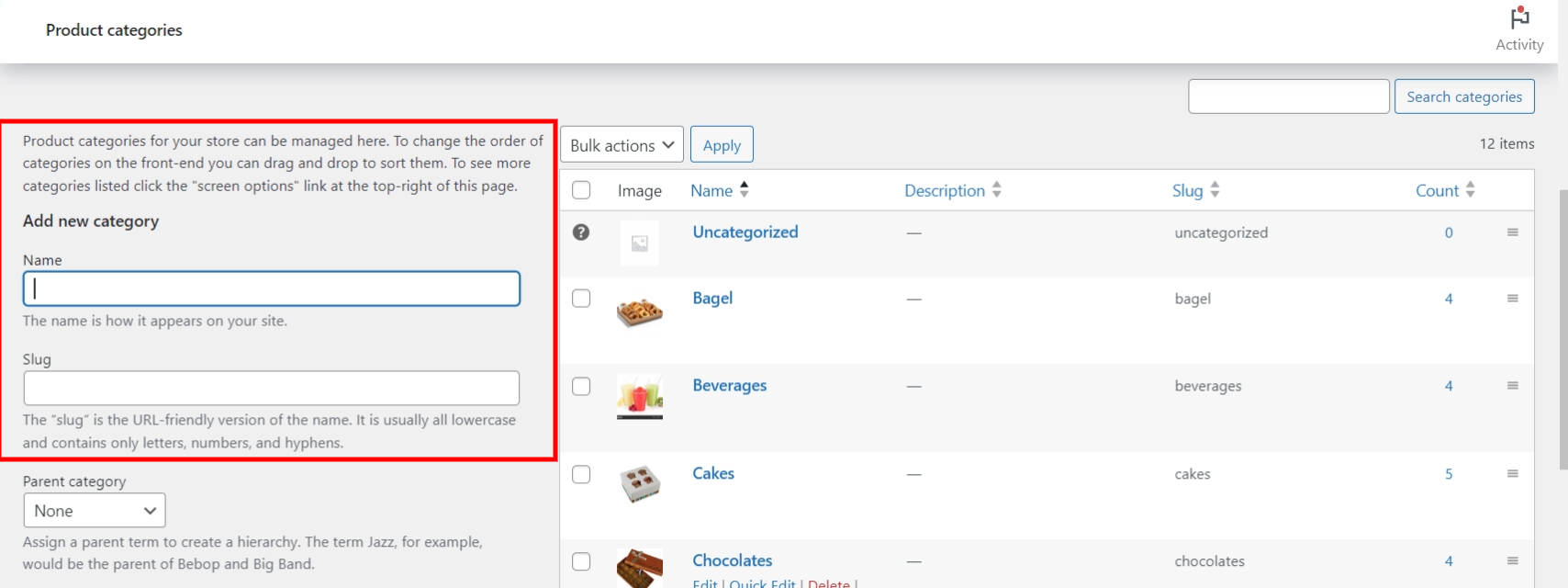Click the drag handle for Beverages row
The width and height of the screenshot is (1568, 588).
1512,386
